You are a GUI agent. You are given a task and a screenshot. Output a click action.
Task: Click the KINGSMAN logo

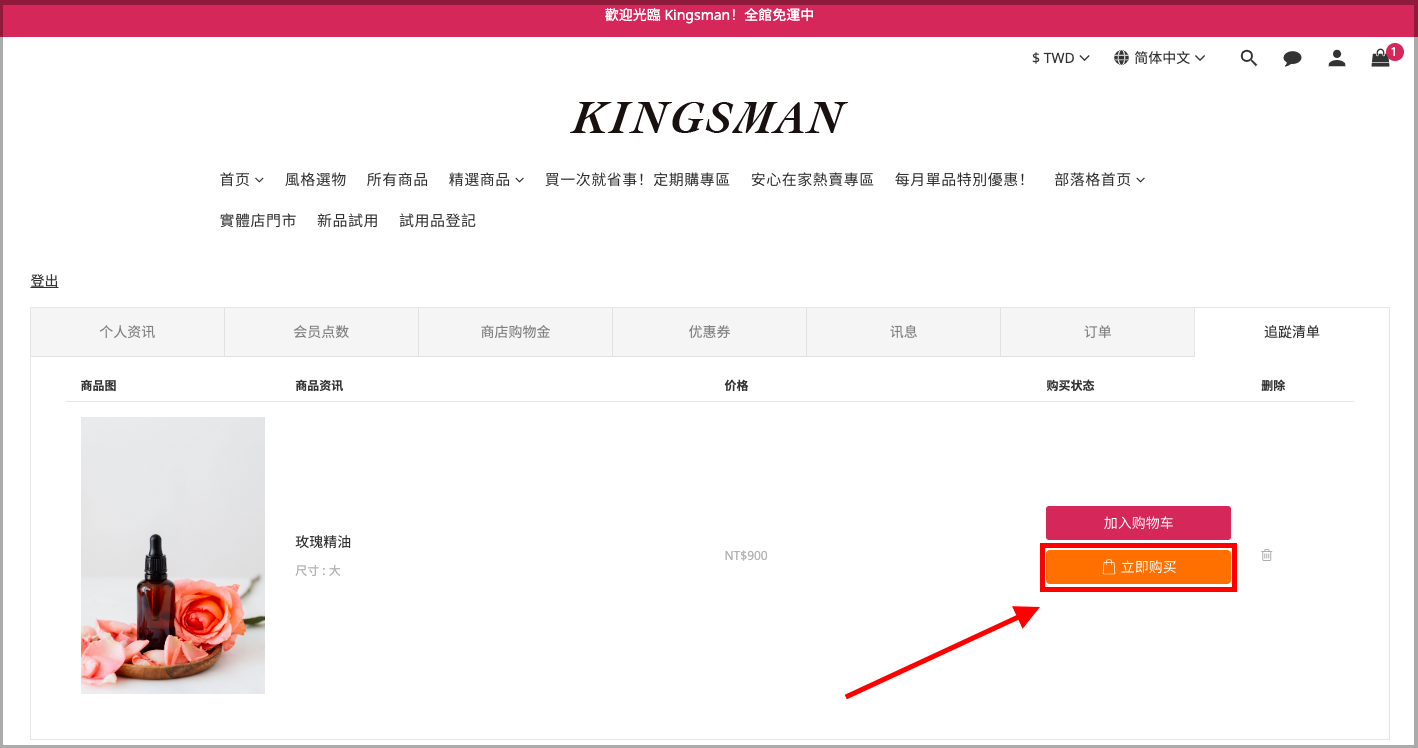tap(709, 118)
